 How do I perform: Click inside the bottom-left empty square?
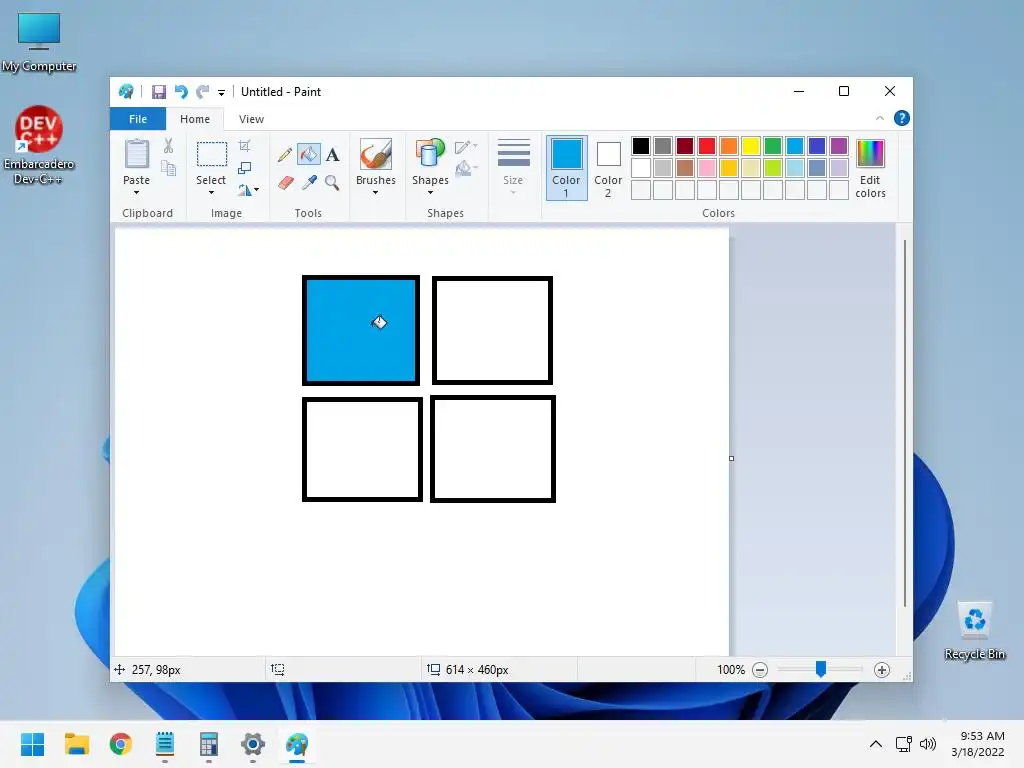(362, 449)
